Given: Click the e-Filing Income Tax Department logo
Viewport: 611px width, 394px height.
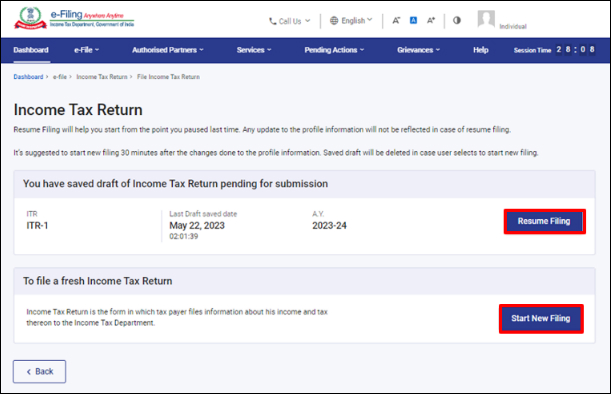Looking at the screenshot, I should coord(74,19).
